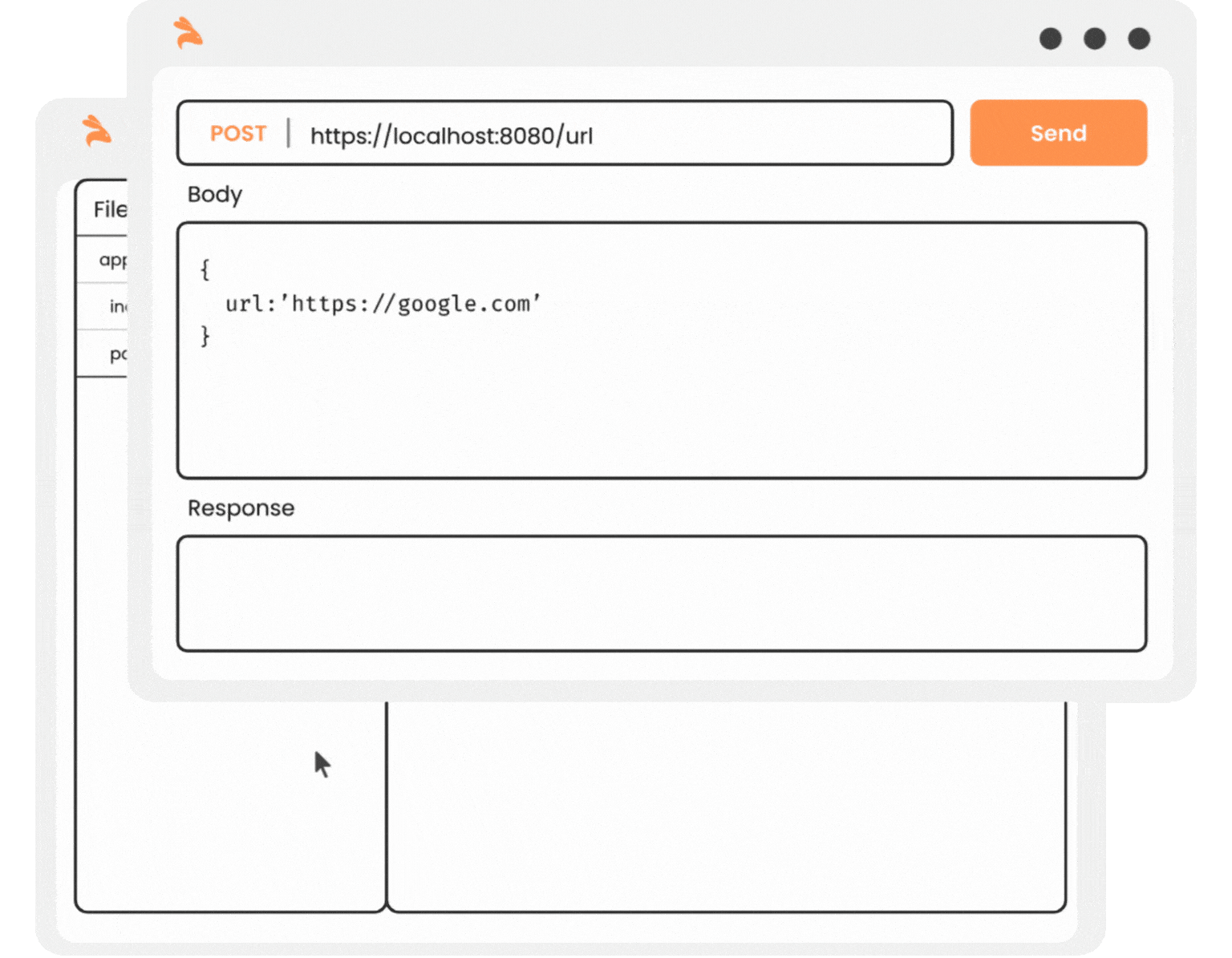Screen dimensions: 1232x958
Task: Select the Response section label
Action: 241,508
